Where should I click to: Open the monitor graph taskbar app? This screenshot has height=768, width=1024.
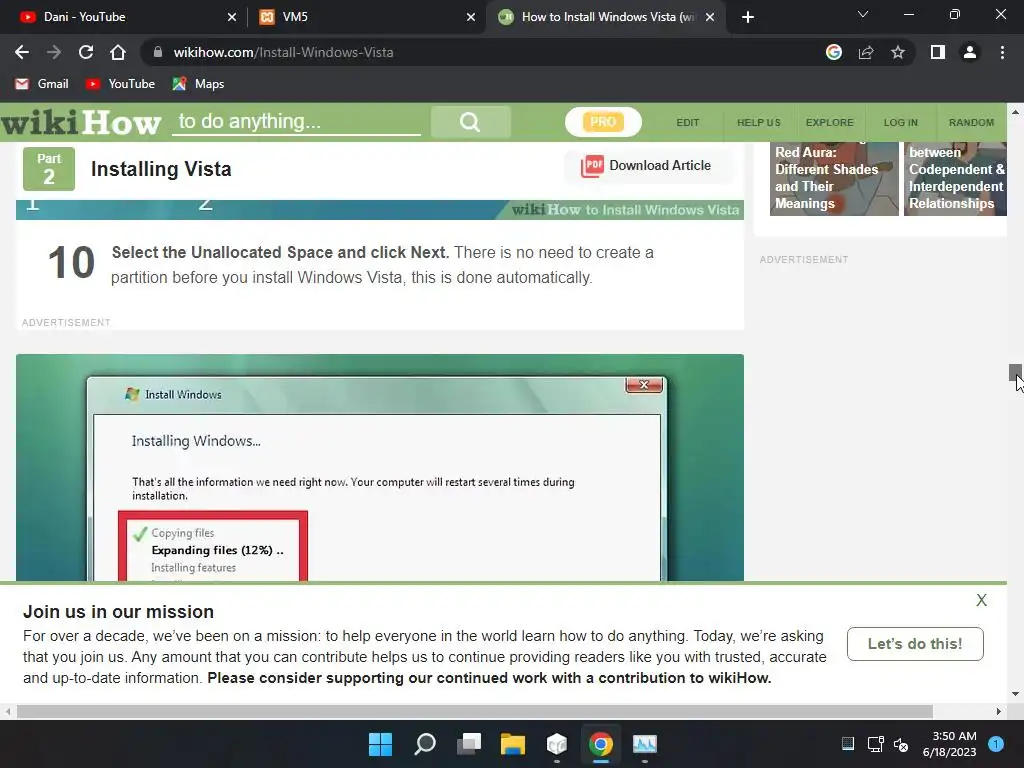[x=645, y=744]
